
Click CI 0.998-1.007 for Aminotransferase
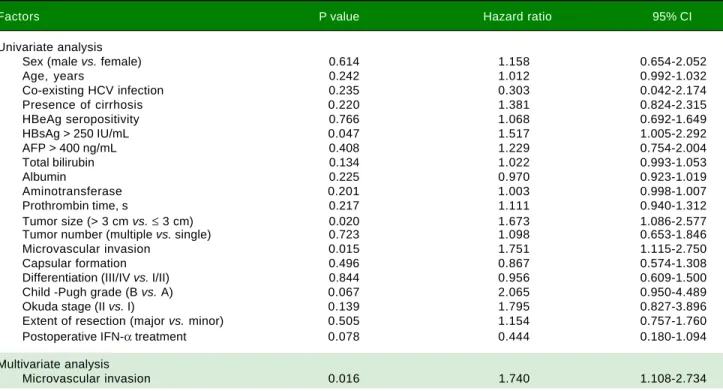(673, 191)
